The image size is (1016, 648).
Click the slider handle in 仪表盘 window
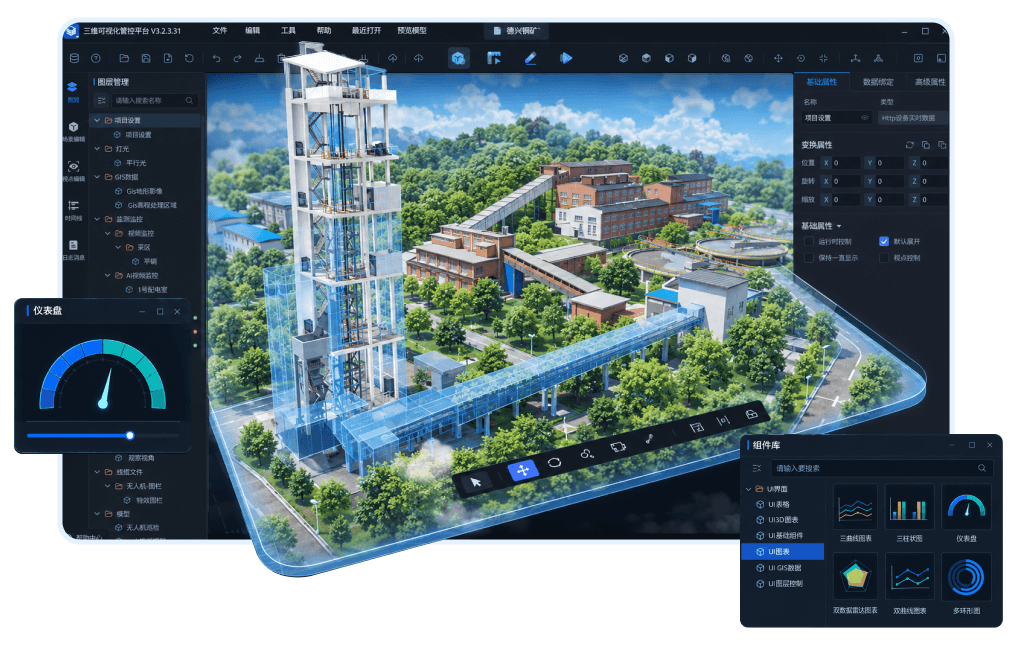[130, 435]
